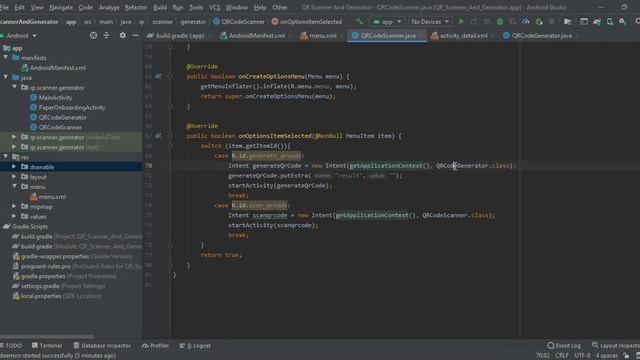The width and height of the screenshot is (640, 360).
Task: Open the Terminal tool window
Action: coord(47,346)
